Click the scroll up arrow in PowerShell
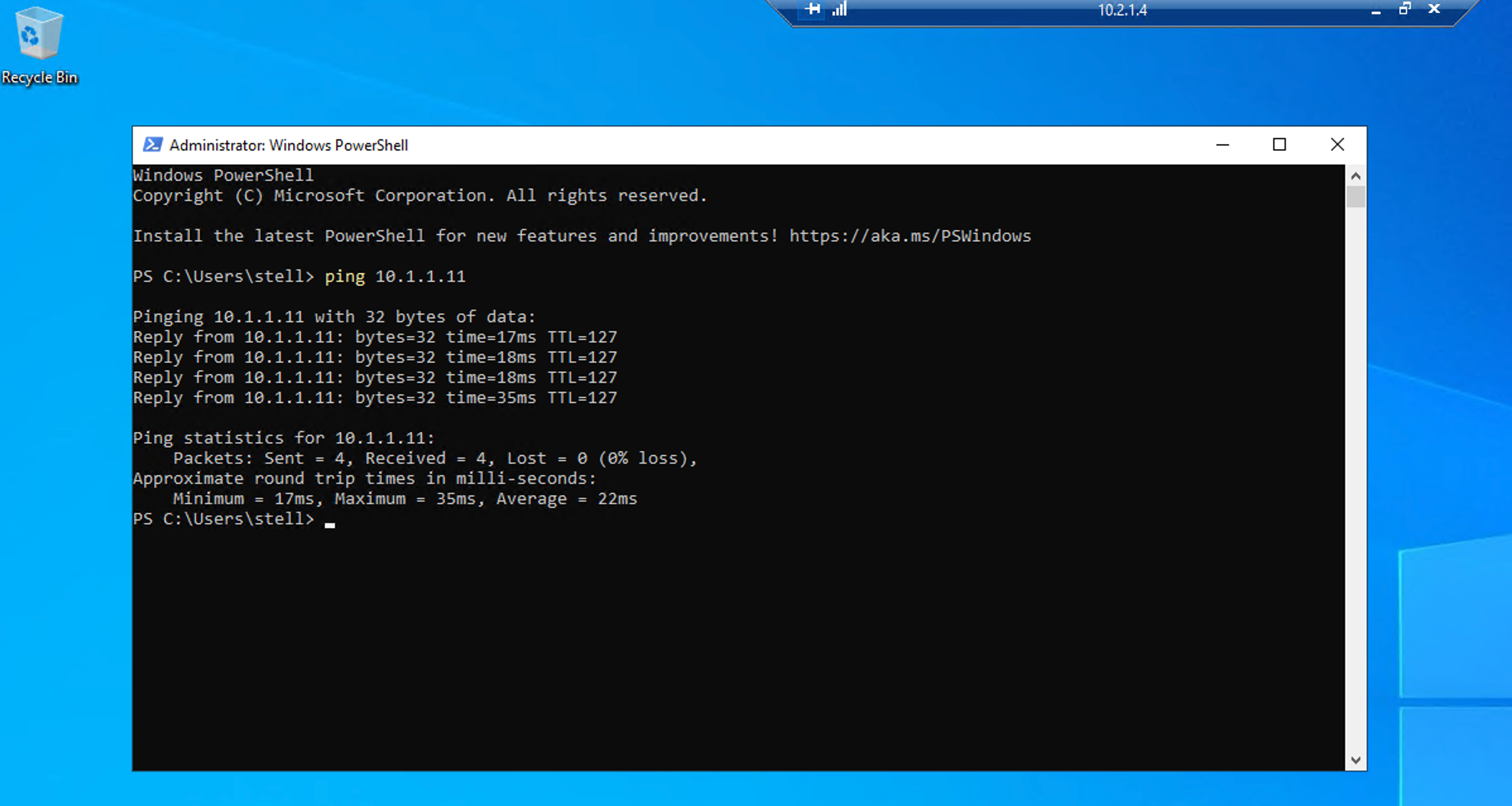This screenshot has width=1512, height=806. point(1355,175)
